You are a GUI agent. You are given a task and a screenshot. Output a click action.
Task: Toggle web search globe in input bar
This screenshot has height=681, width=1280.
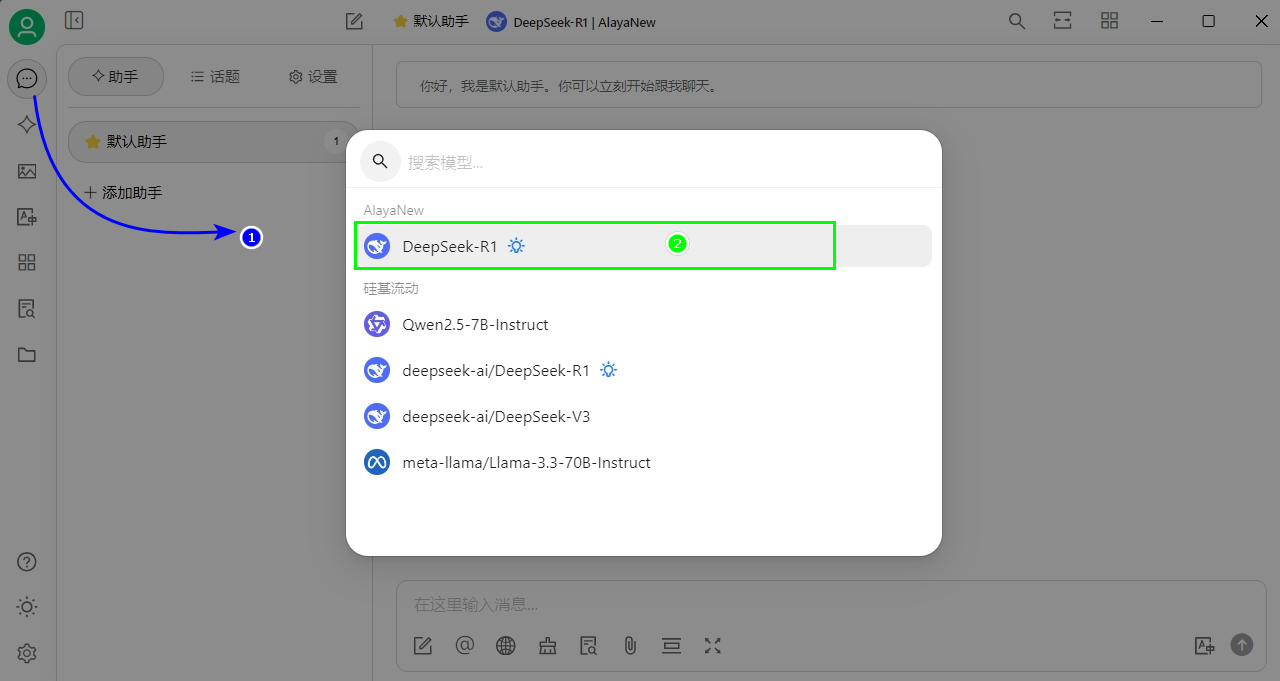point(506,645)
